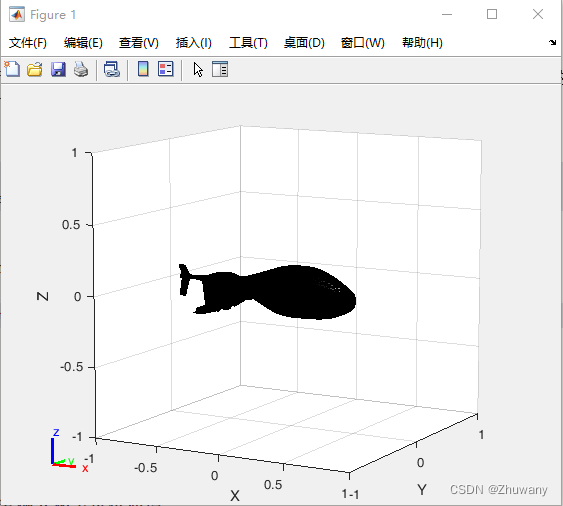Open the 桌面(D) menu

304,43
